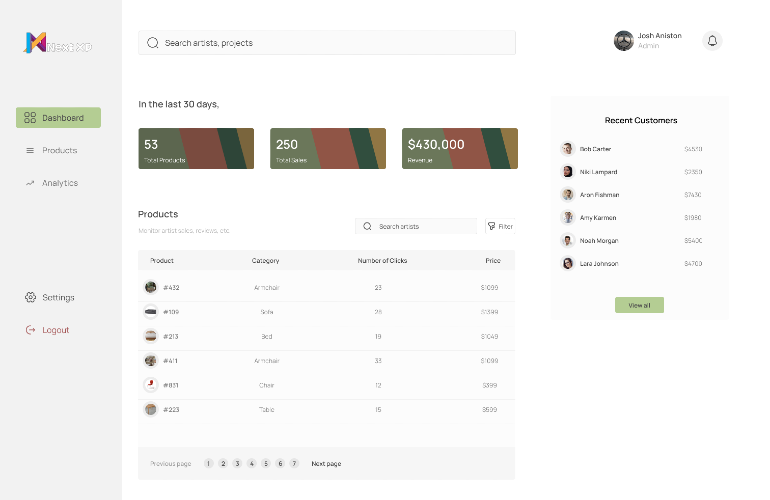Open Products in the sidebar
Image resolution: width=770 pixels, height=500 pixels.
click(x=52, y=150)
